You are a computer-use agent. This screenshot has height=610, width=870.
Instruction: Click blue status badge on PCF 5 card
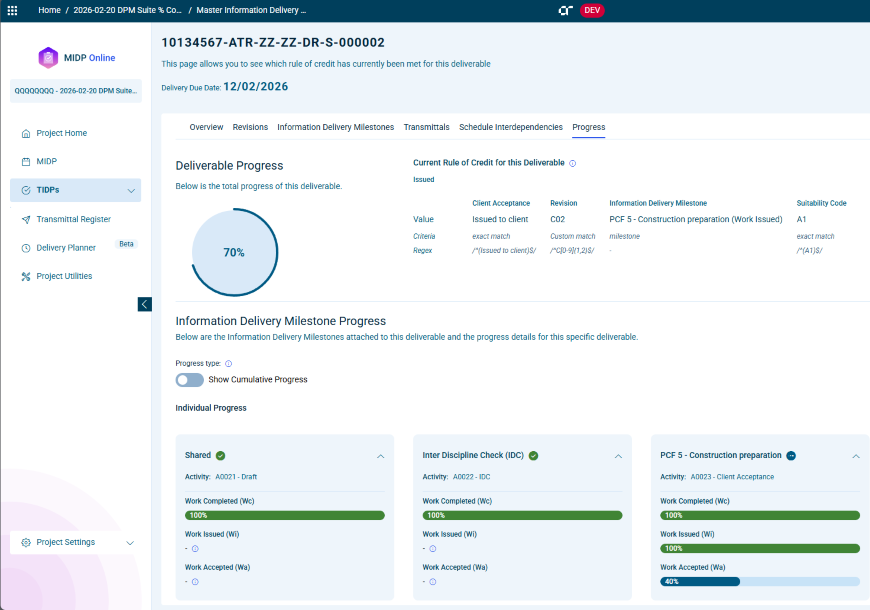(x=791, y=456)
